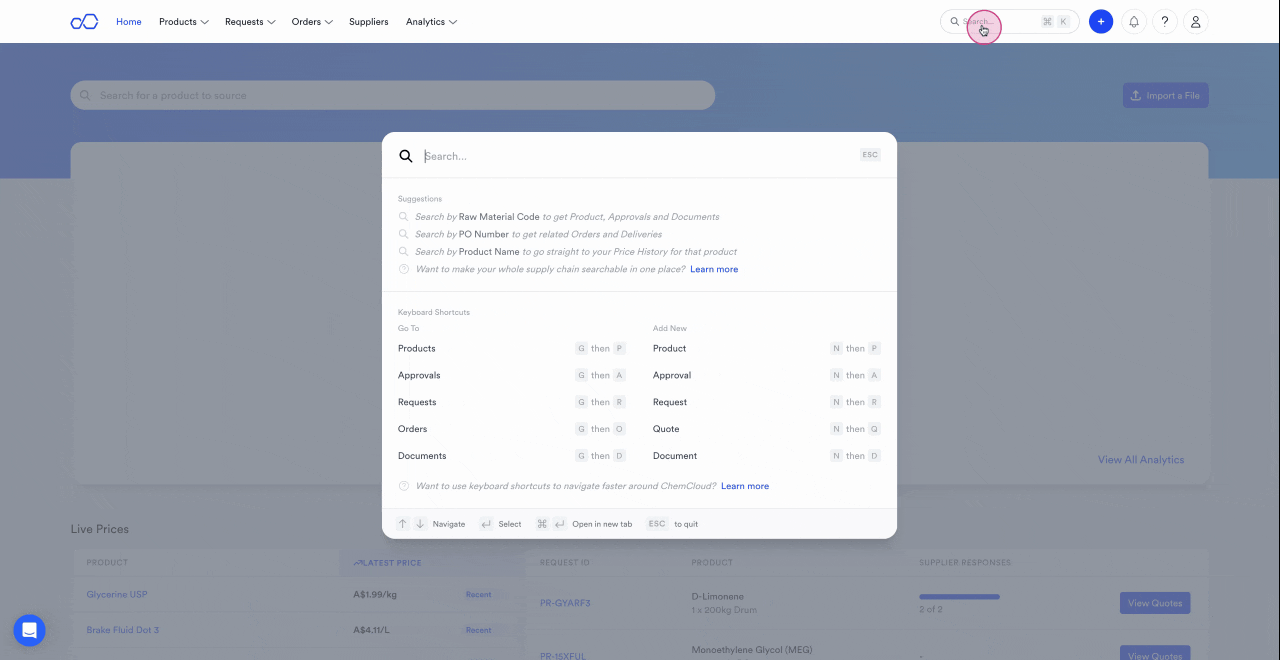The height and width of the screenshot is (660, 1280).
Task: Open the Glycerine USP product link
Action: coord(117,594)
